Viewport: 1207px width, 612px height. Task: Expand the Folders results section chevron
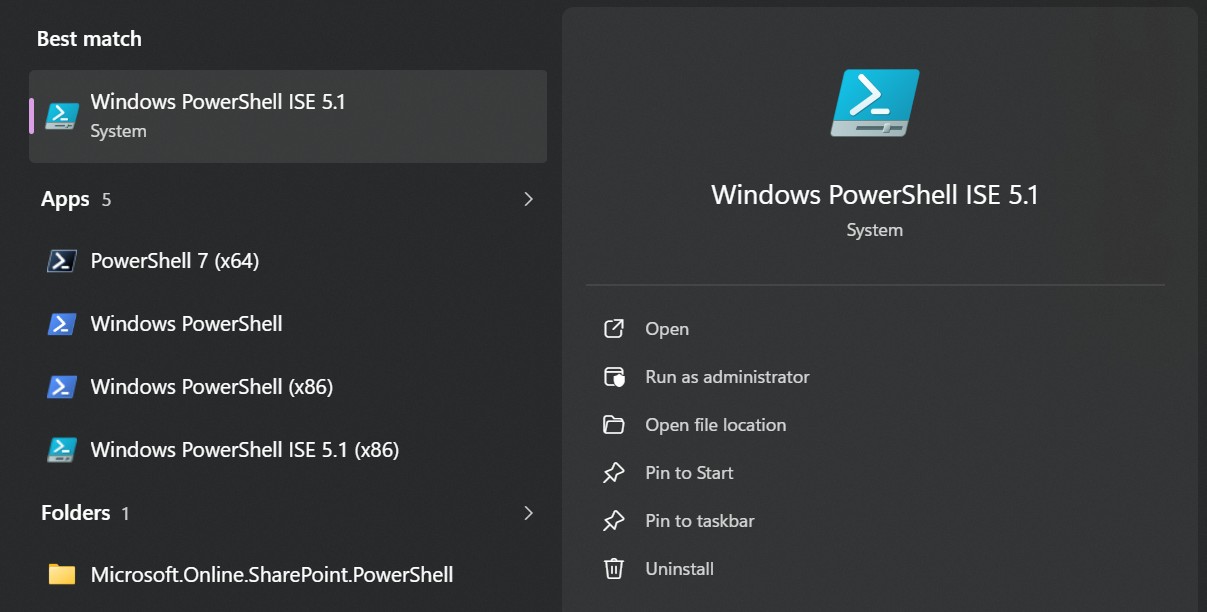click(x=529, y=513)
